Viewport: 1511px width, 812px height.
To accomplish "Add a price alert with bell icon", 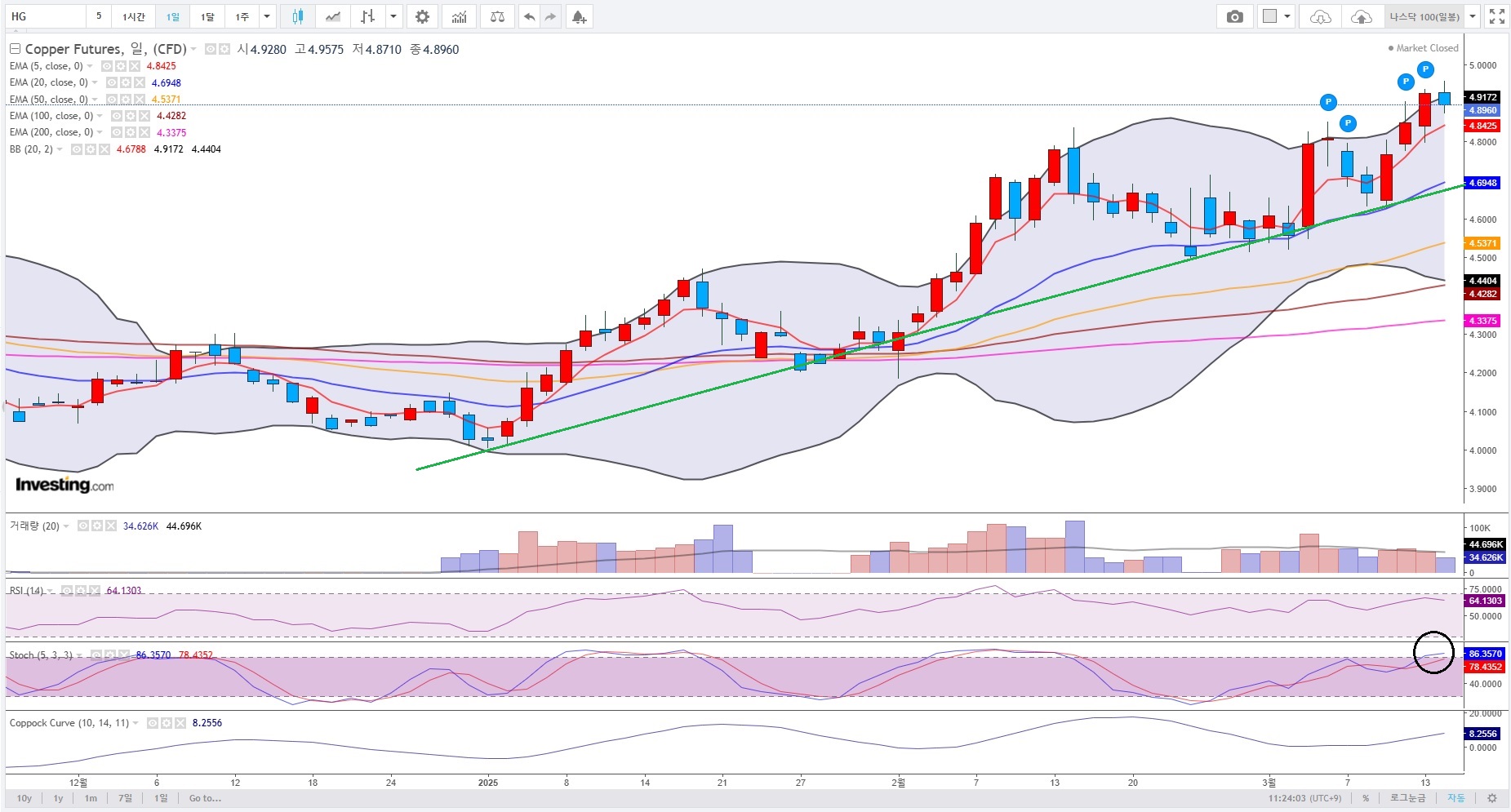I will click(x=579, y=16).
